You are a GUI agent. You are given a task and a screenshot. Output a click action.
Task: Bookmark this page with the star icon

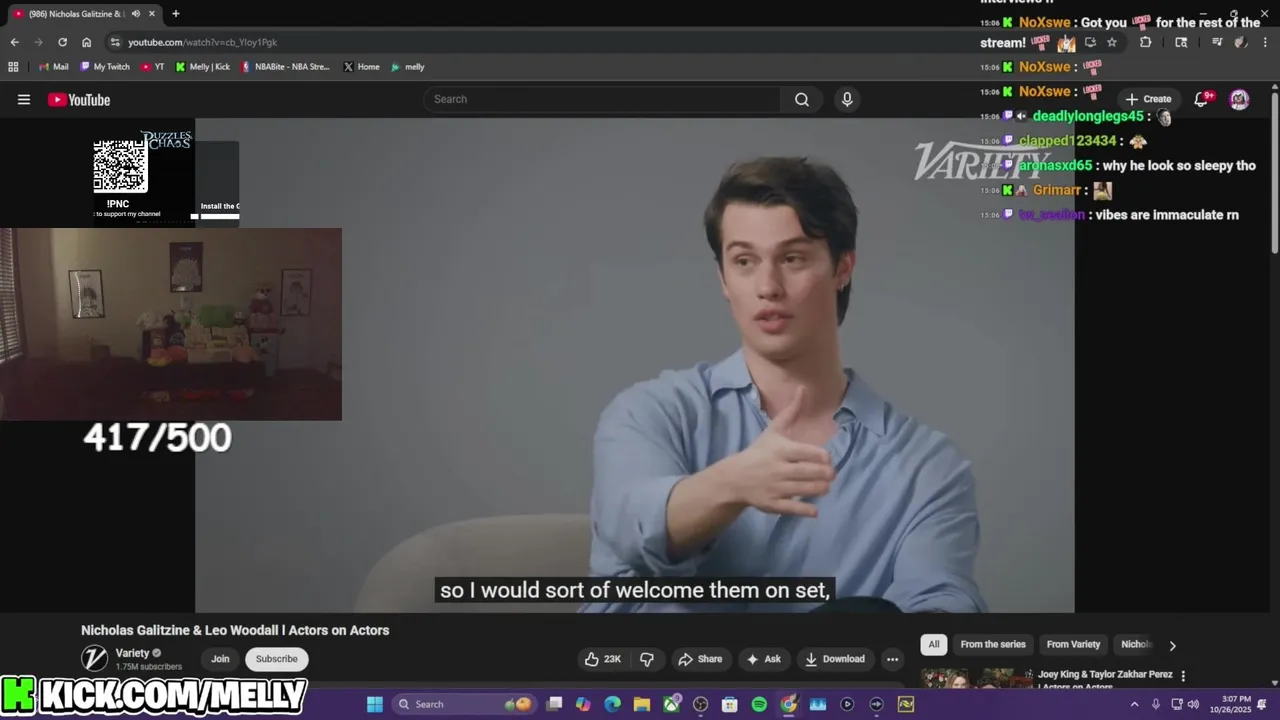[1112, 42]
